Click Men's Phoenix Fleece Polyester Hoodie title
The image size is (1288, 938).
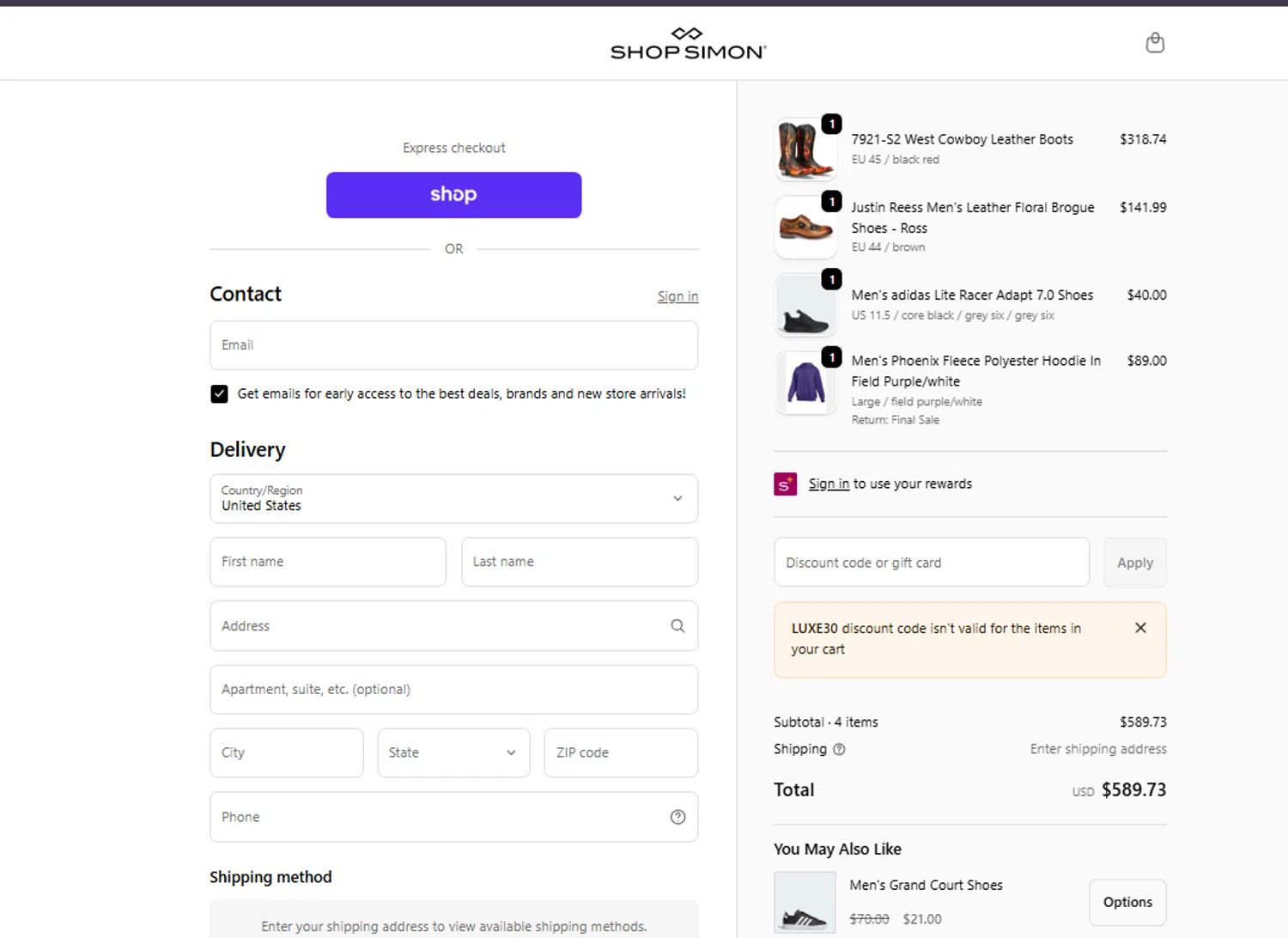pos(976,371)
